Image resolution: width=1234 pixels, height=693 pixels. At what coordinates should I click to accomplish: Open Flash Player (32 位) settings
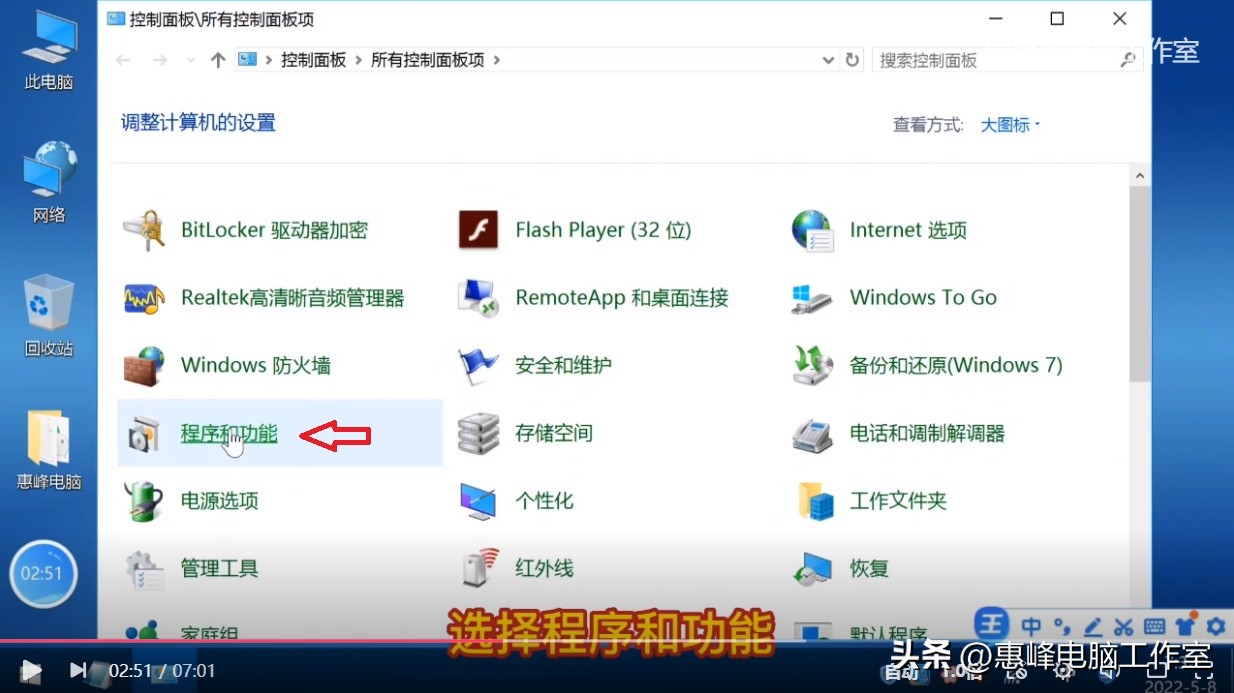coord(603,229)
